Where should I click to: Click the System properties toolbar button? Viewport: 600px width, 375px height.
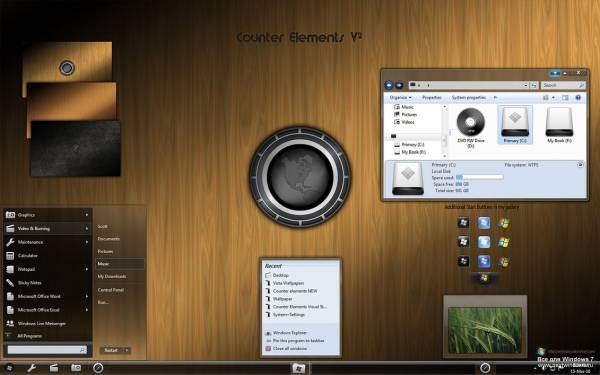(469, 98)
